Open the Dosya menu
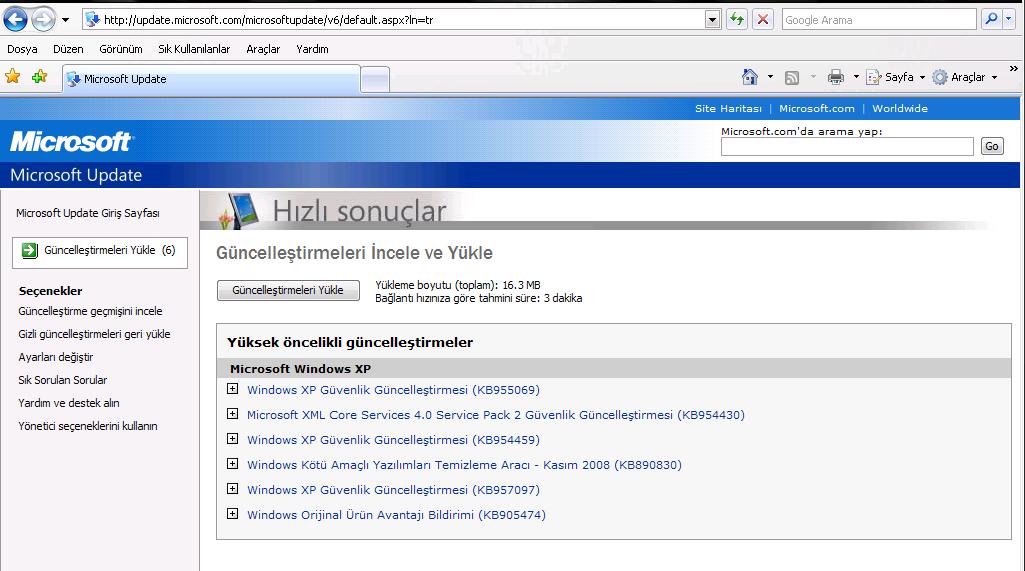 click(22, 49)
